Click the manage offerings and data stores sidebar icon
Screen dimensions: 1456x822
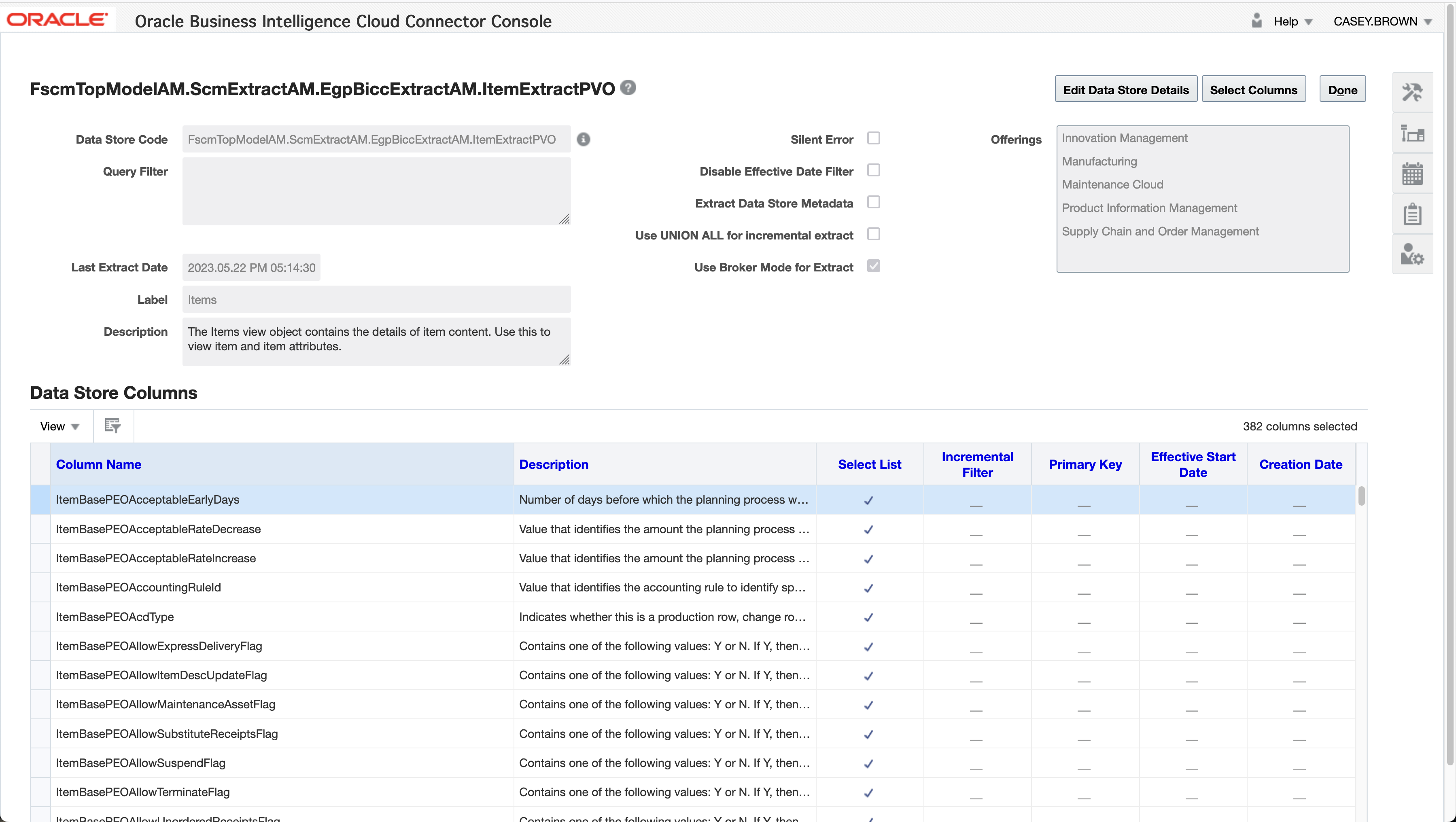[x=1412, y=134]
